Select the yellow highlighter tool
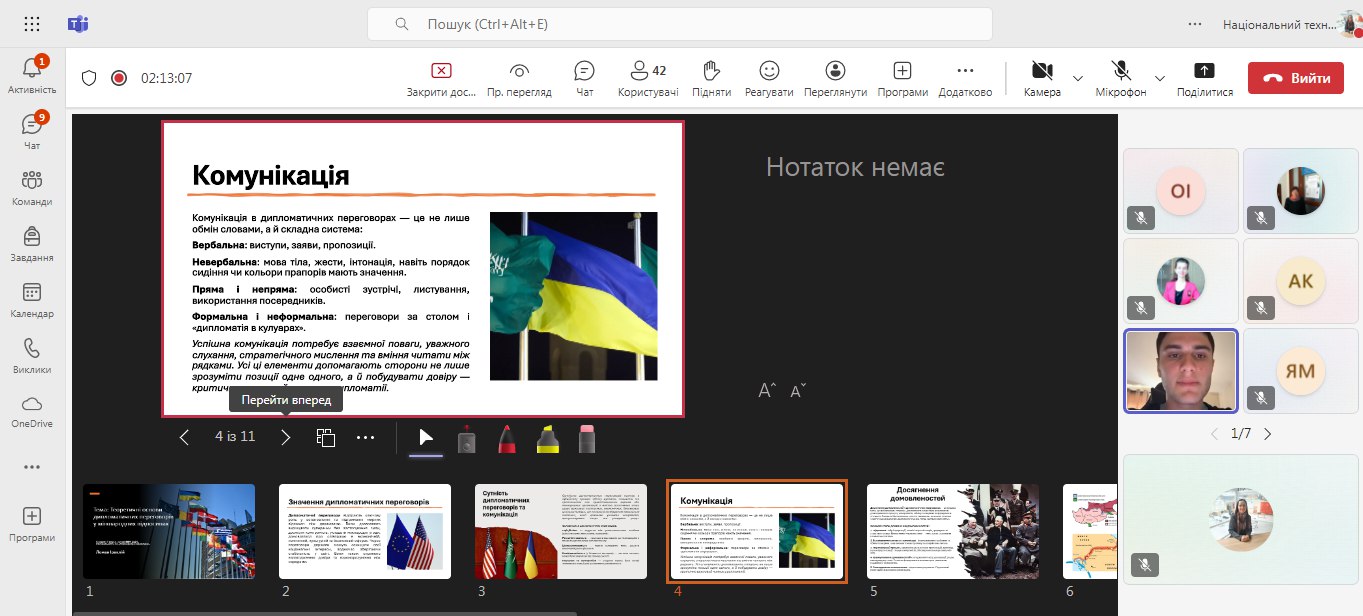 pyautogui.click(x=547, y=438)
